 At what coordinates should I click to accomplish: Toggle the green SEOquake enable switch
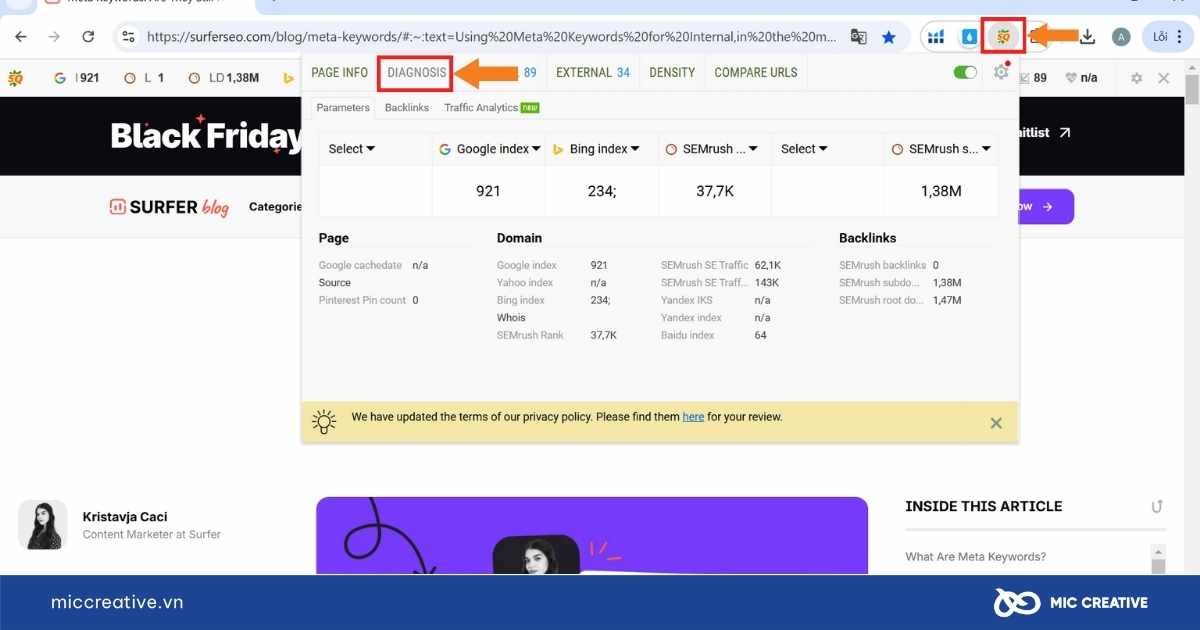click(965, 72)
